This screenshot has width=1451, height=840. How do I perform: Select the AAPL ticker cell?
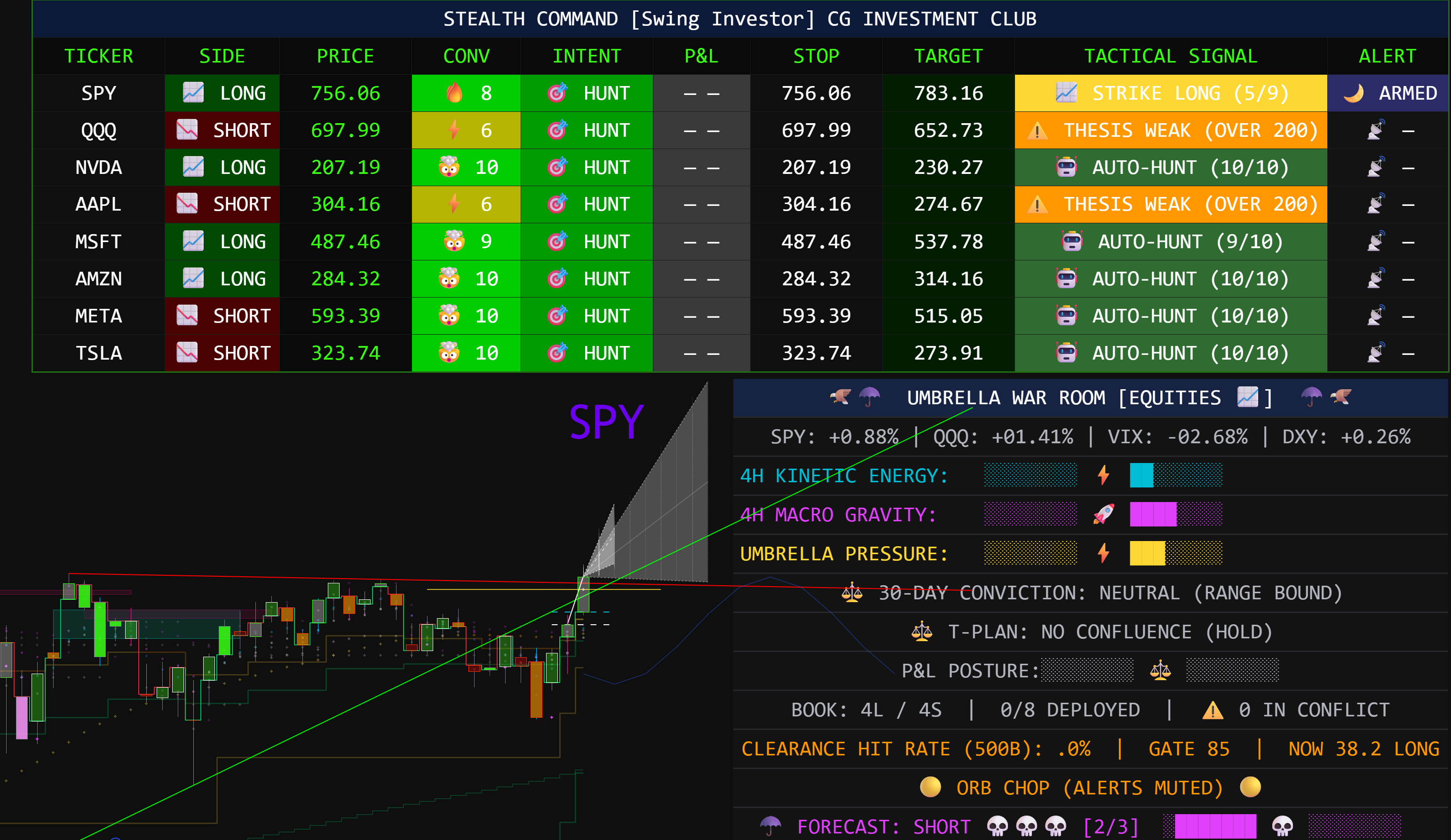click(x=98, y=204)
